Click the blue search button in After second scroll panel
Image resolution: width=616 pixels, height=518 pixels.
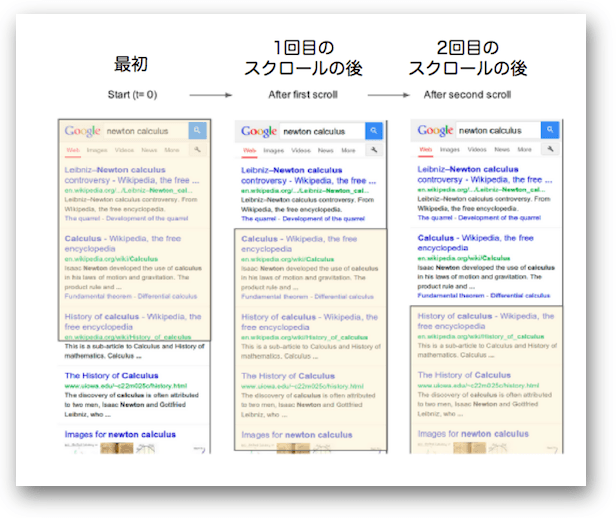550,130
